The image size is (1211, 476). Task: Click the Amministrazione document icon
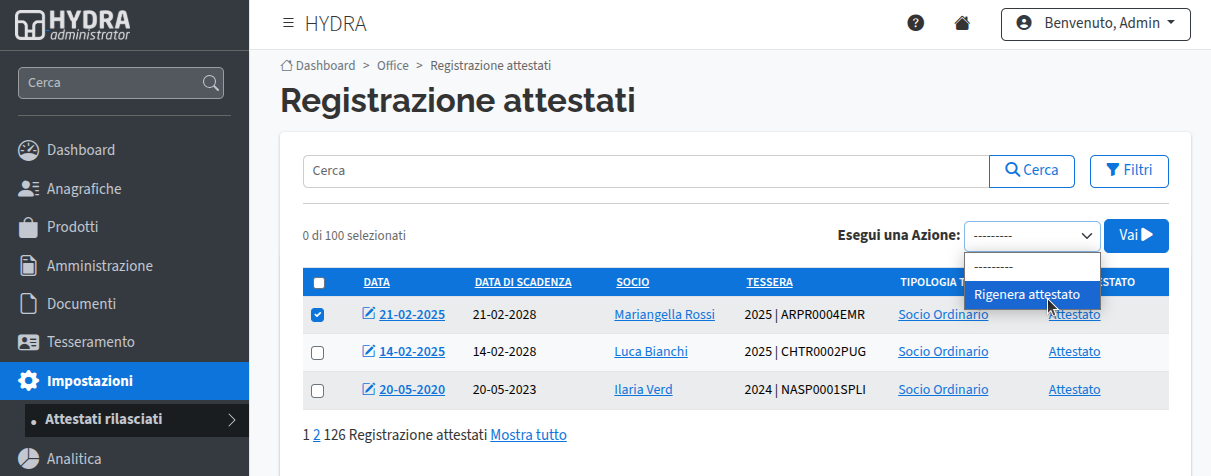point(28,265)
